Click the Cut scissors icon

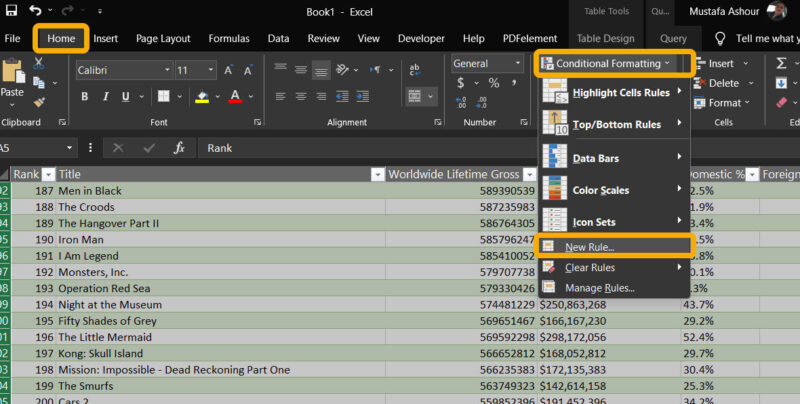click(x=38, y=63)
